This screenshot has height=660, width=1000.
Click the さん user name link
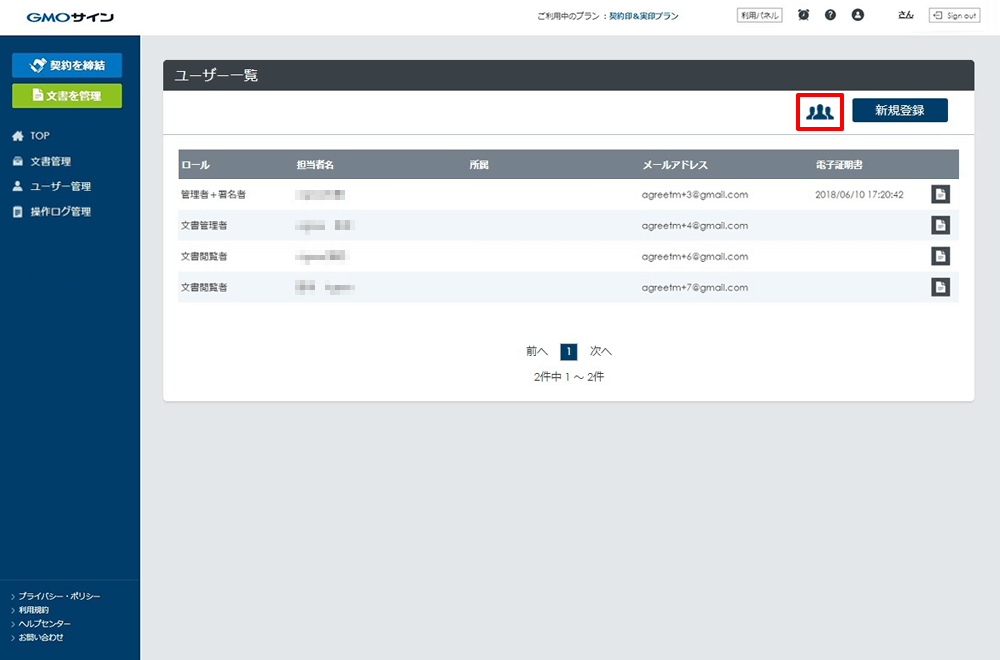click(906, 15)
